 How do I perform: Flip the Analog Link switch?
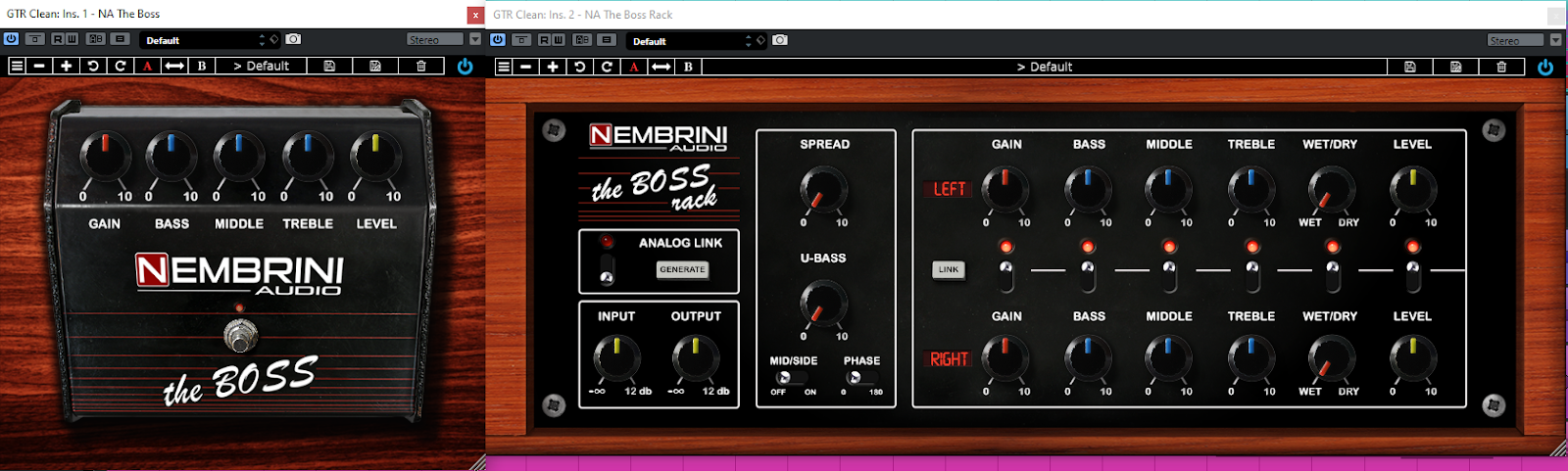coord(607,269)
